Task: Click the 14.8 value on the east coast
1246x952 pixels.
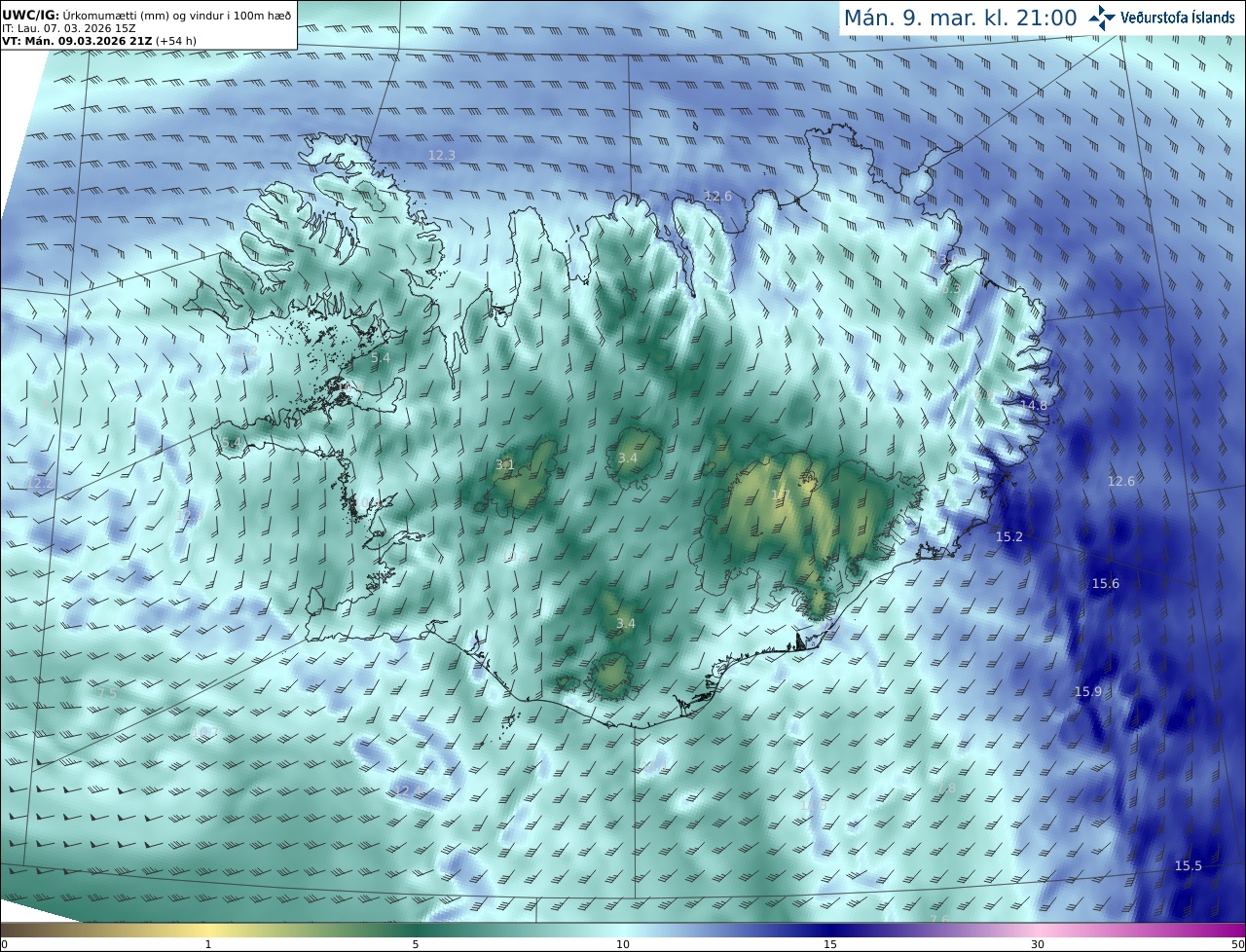Action: [x=1034, y=405]
